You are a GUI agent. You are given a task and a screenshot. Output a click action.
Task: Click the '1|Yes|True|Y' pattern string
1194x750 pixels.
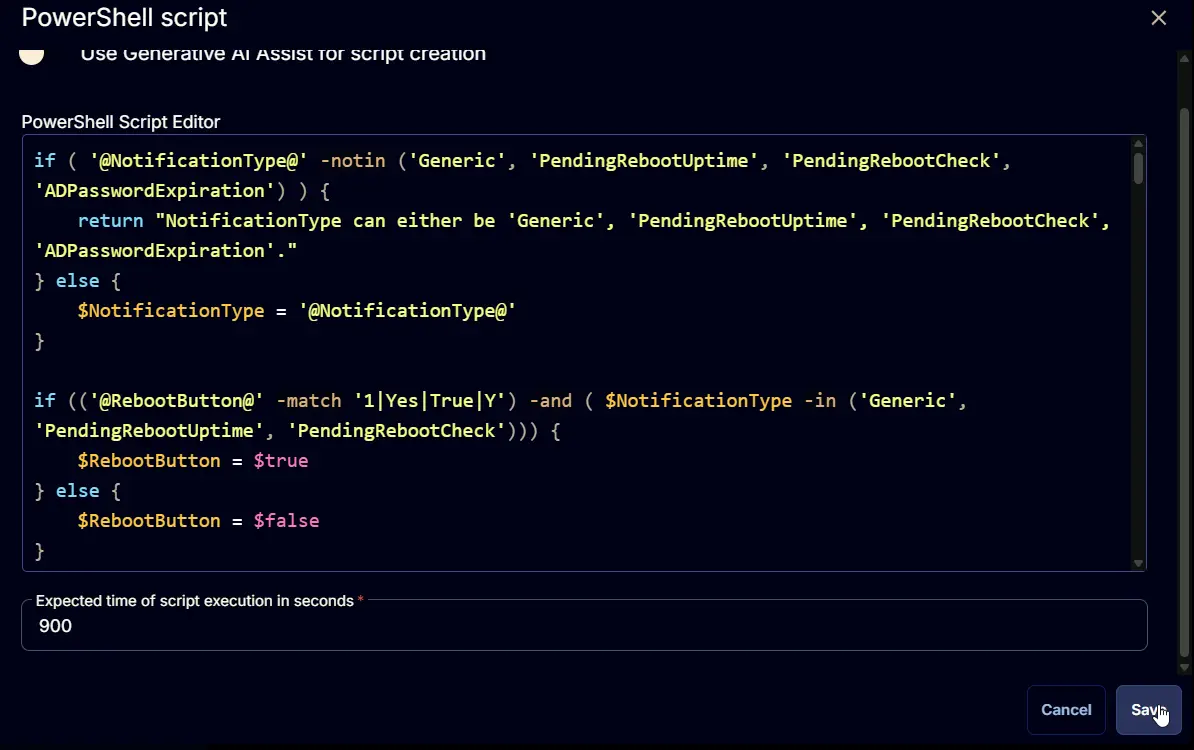point(429,401)
